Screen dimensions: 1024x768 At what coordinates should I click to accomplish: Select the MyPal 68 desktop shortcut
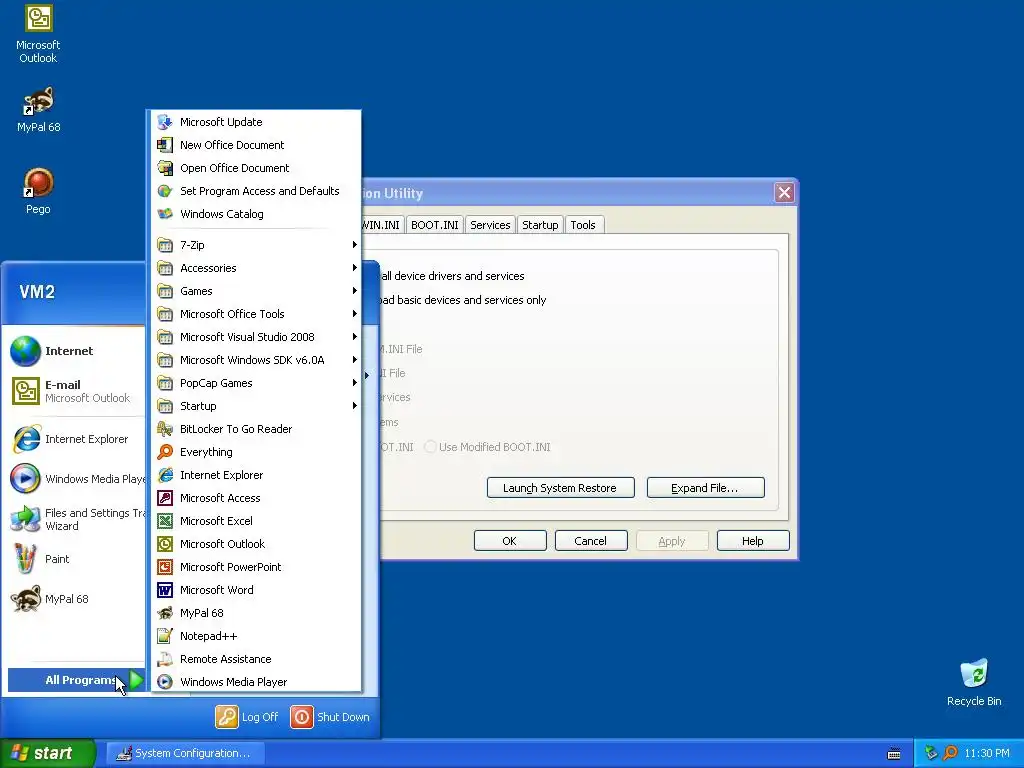pyautogui.click(x=38, y=109)
